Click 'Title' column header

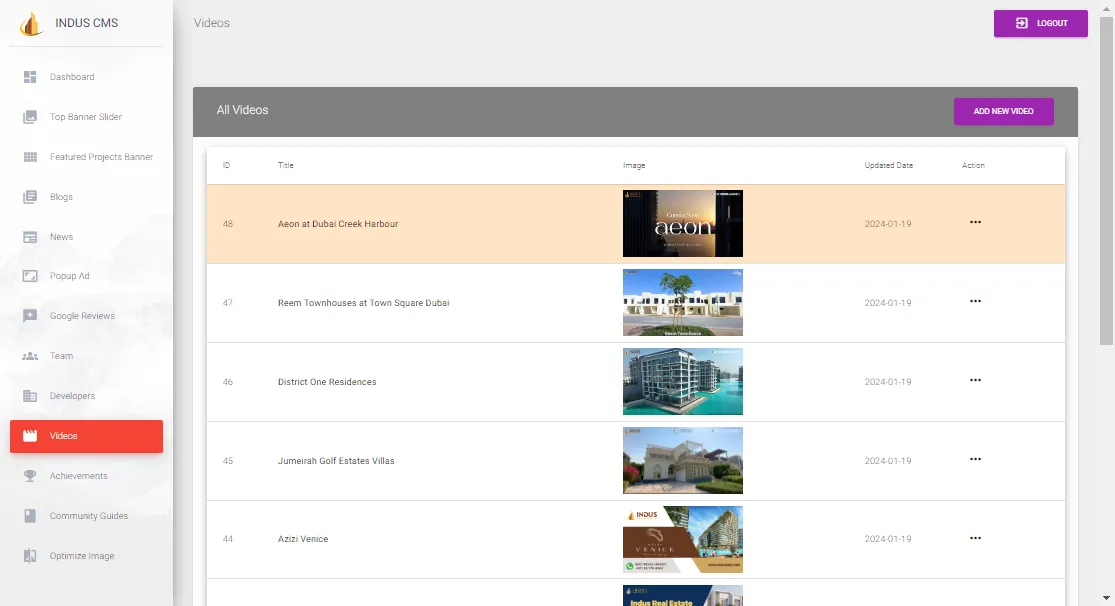tap(285, 165)
